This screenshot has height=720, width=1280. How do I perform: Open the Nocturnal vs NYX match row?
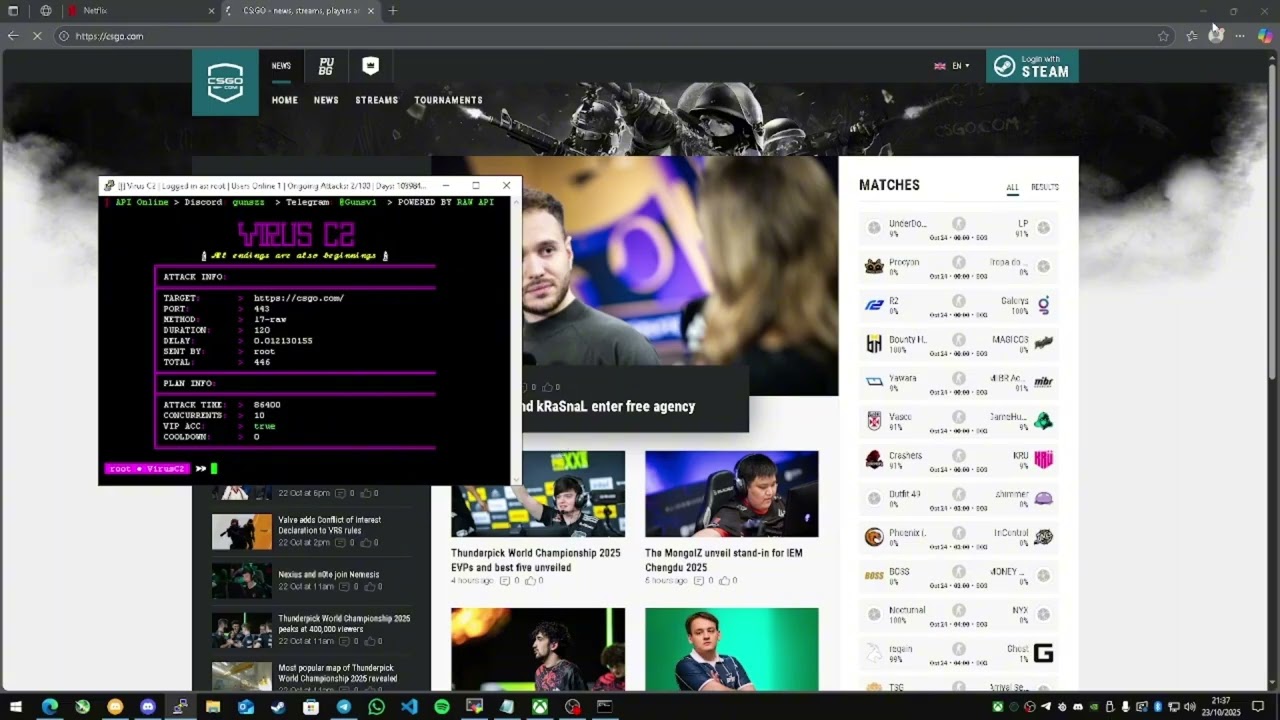(x=958, y=614)
